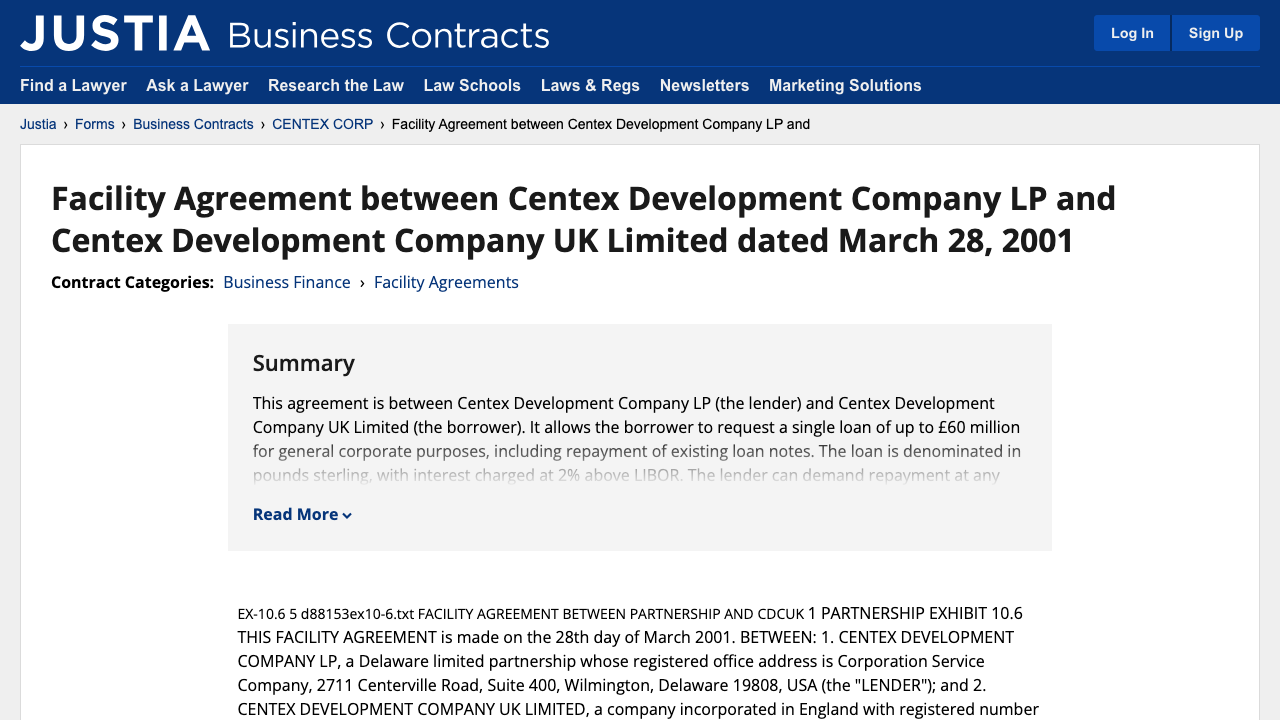
Task: Click the chevron next to Read More
Action: [x=347, y=514]
